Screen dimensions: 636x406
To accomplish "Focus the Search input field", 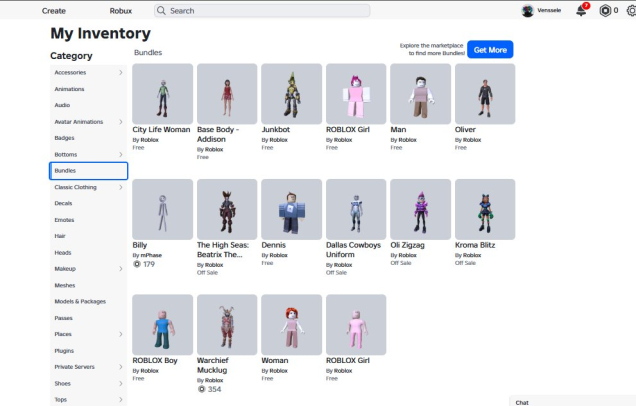I will [x=262, y=11].
